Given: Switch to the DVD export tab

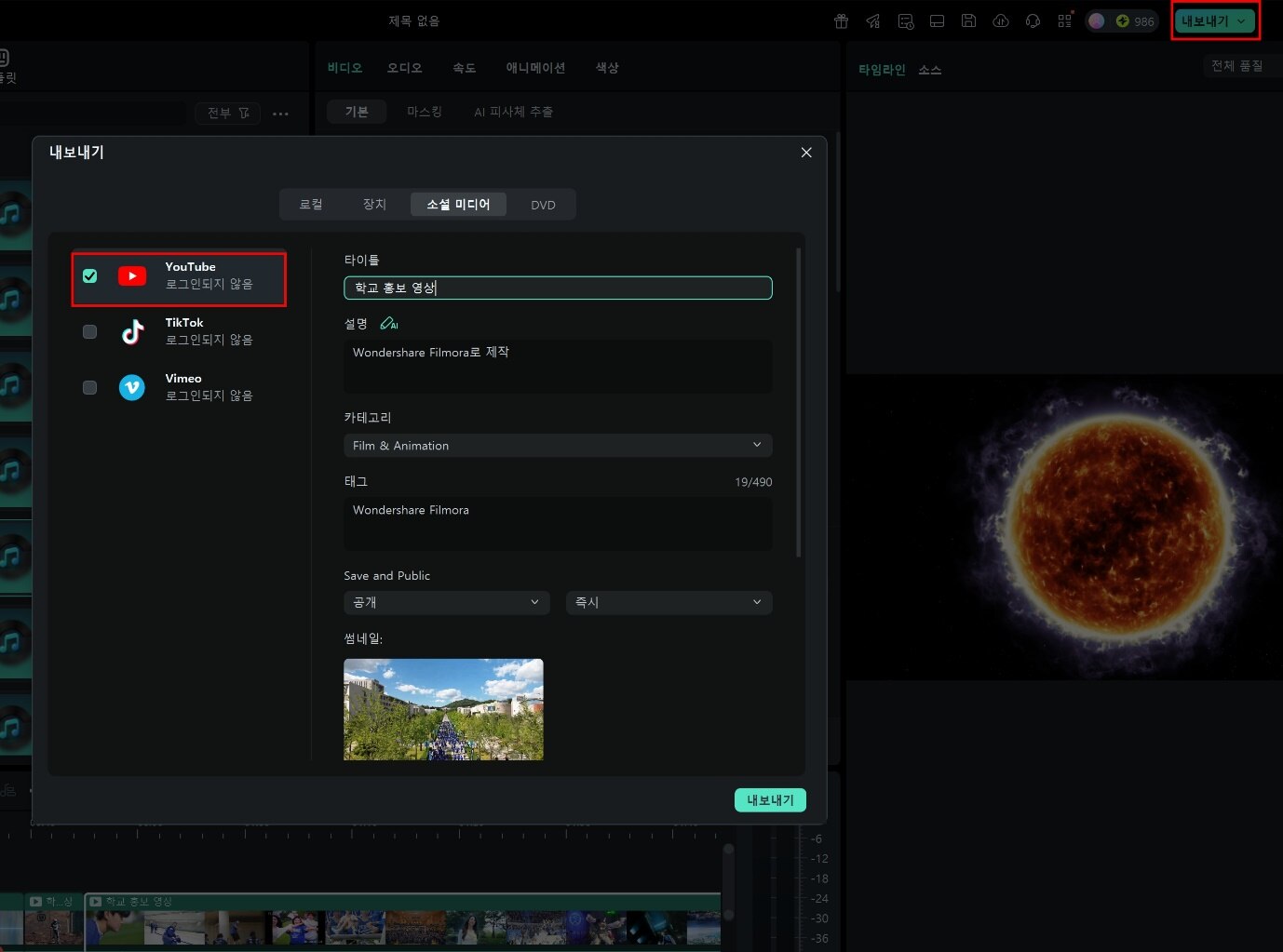Looking at the screenshot, I should pyautogui.click(x=543, y=205).
